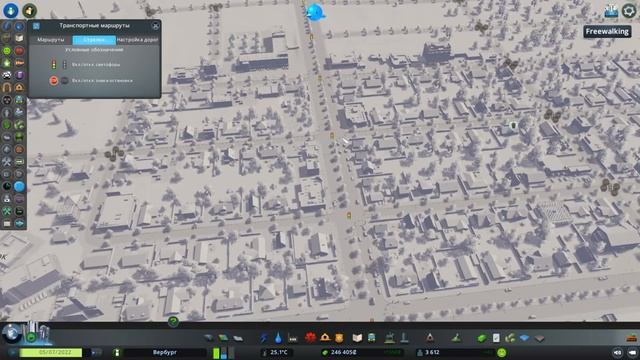This screenshot has height=360, width=640.
Task: Open Water and Sewage menu
Action: tap(278, 338)
